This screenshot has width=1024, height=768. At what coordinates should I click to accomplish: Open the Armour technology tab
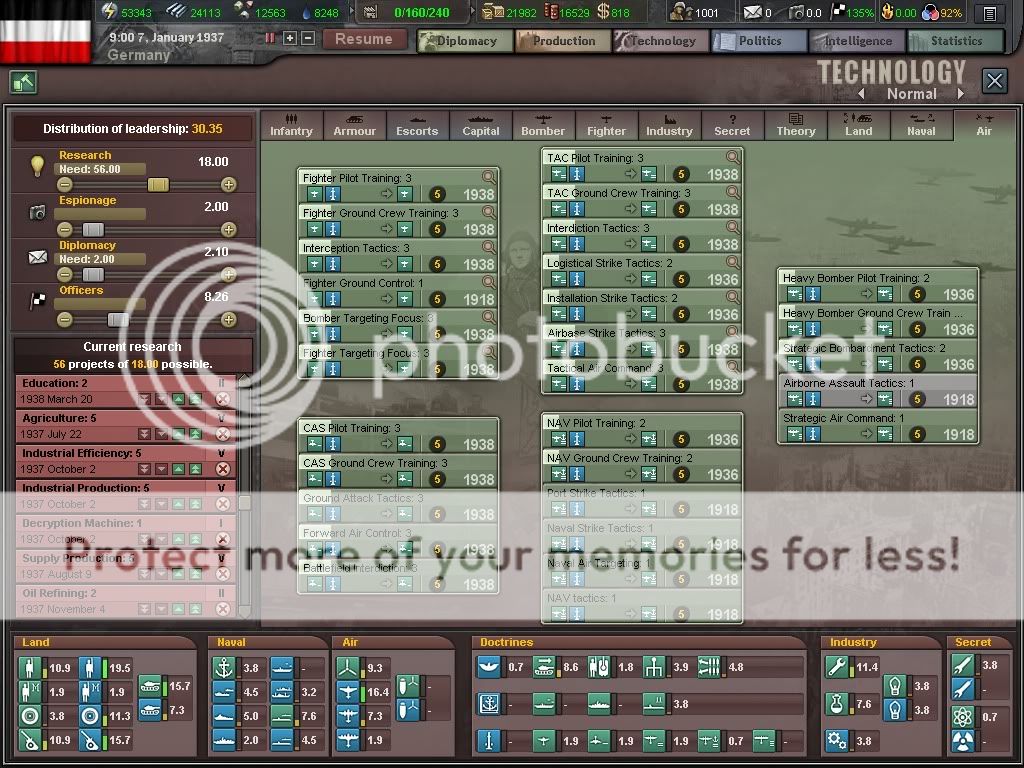pyautogui.click(x=354, y=126)
